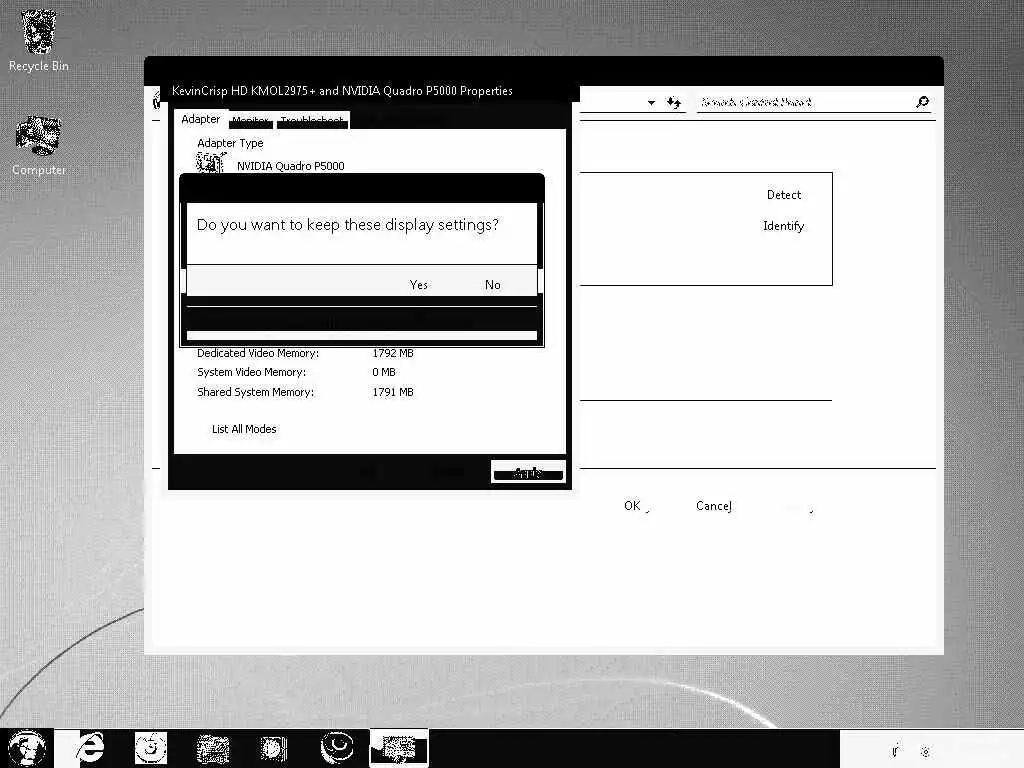Screen dimensions: 1024x768
Task: Click the NVIDIA Quadro P5000 adapter name
Action: click(x=291, y=166)
